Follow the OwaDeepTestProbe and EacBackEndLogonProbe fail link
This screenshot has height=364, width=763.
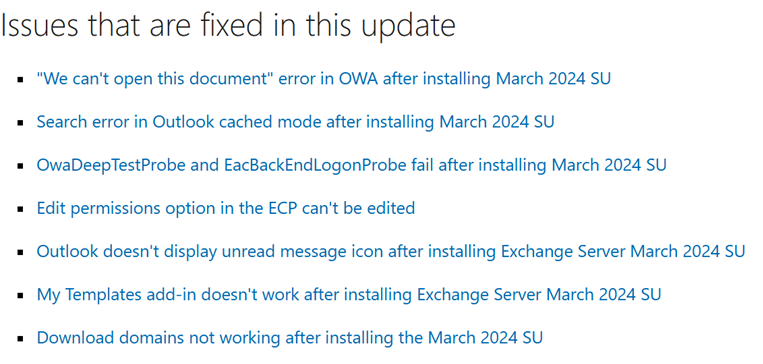coord(351,165)
